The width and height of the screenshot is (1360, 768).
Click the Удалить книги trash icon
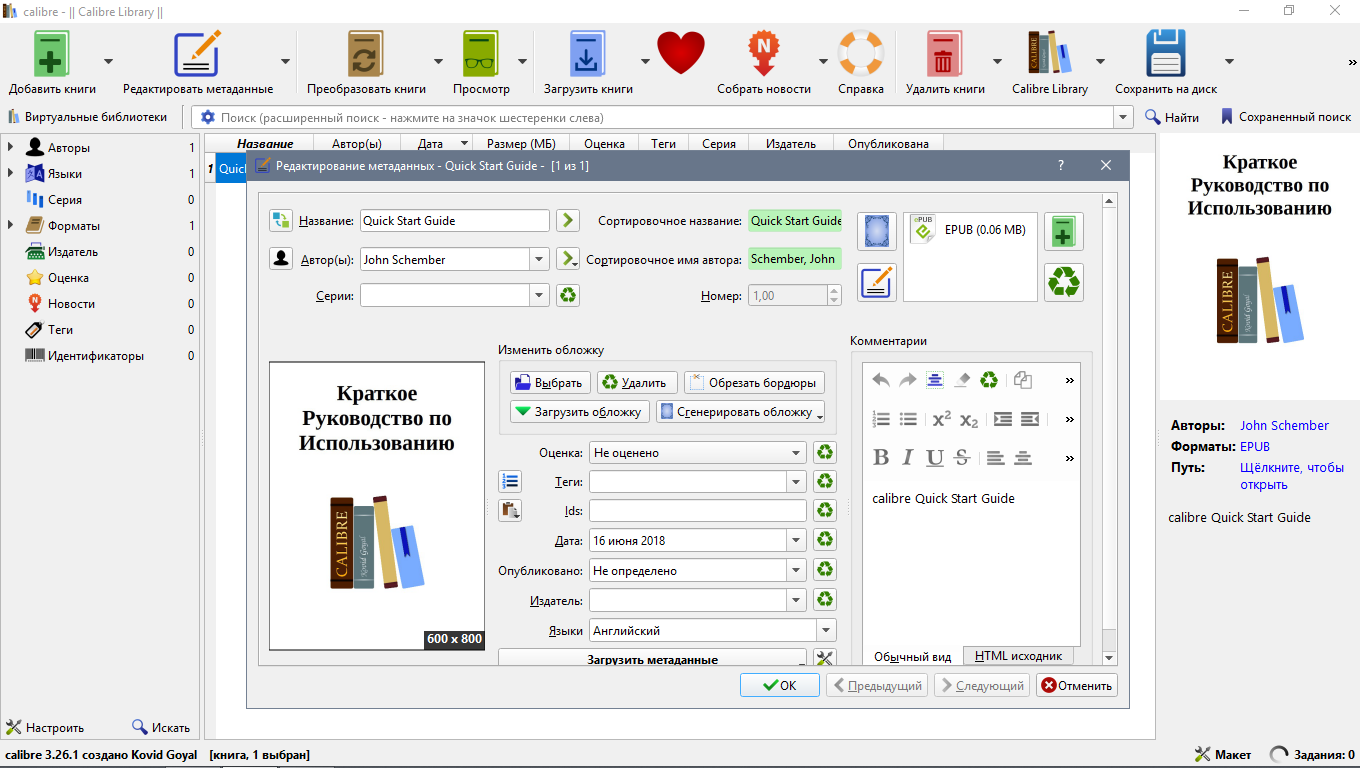point(944,53)
